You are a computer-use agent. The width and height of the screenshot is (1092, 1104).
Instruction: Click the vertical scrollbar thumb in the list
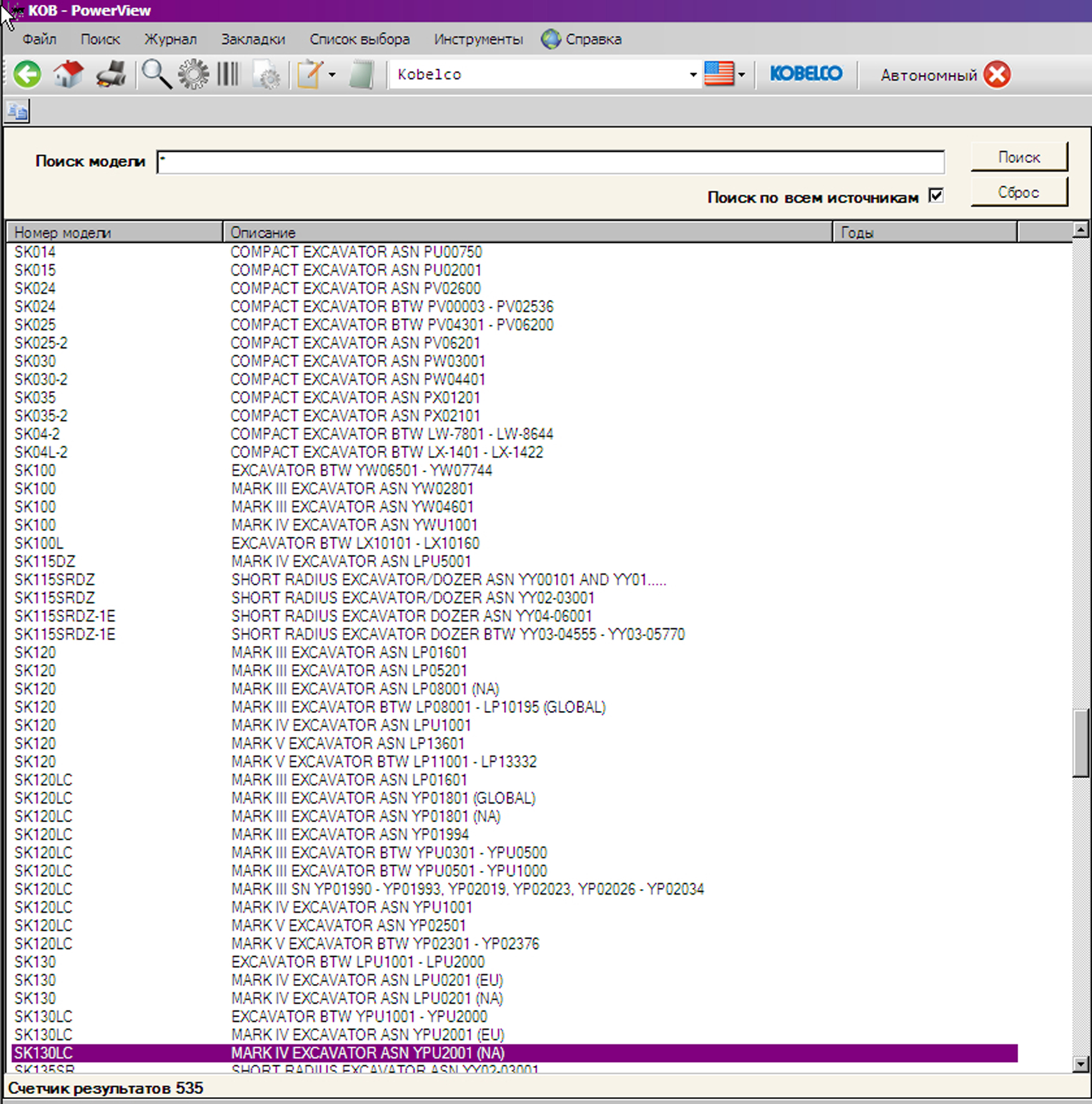1081,743
